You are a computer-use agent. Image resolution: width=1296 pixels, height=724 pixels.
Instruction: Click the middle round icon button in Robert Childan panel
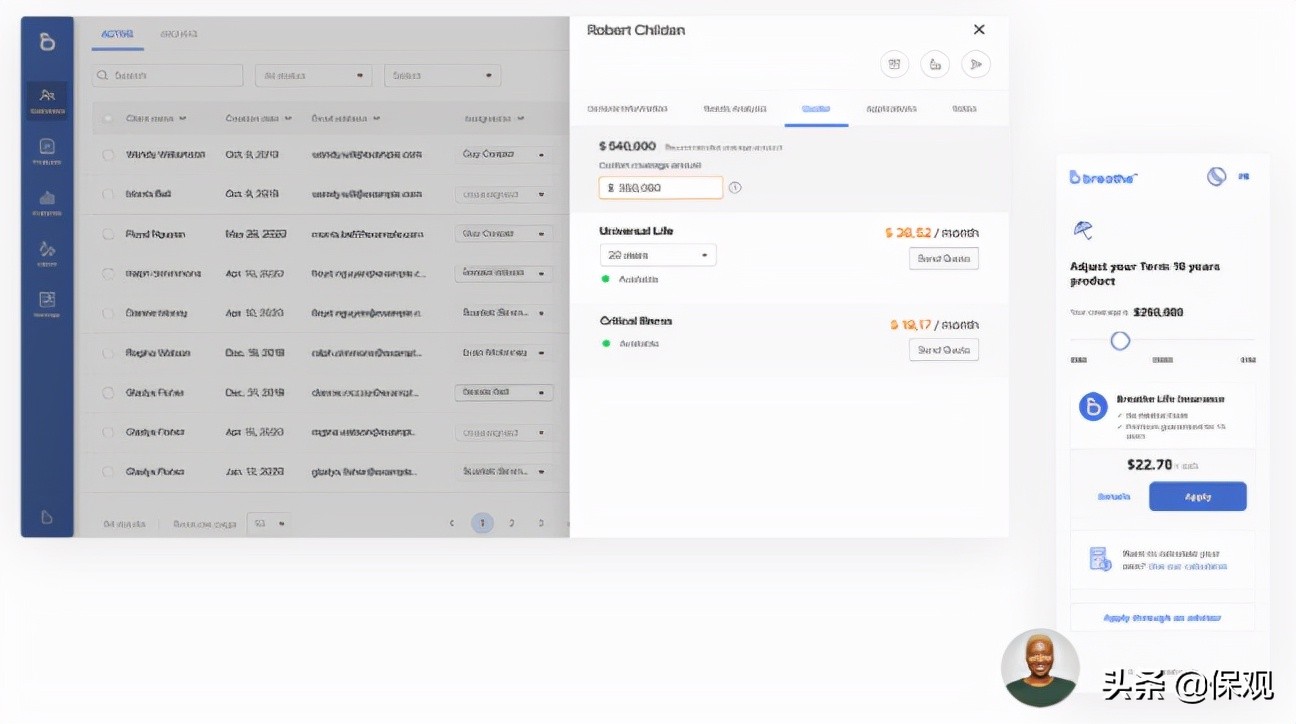935,65
